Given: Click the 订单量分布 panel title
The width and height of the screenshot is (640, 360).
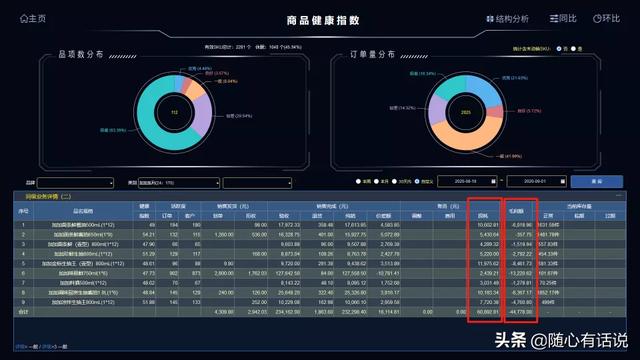Looking at the screenshot, I should (x=372, y=54).
